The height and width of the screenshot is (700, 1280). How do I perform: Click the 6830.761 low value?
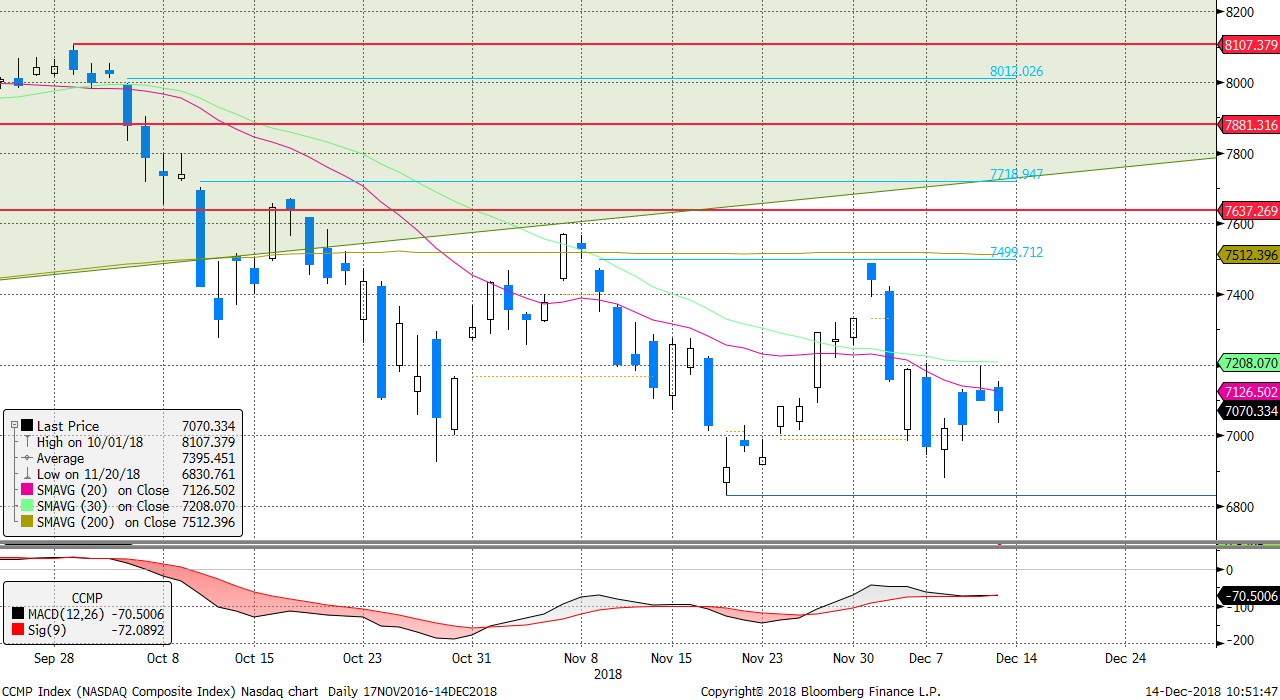point(208,474)
